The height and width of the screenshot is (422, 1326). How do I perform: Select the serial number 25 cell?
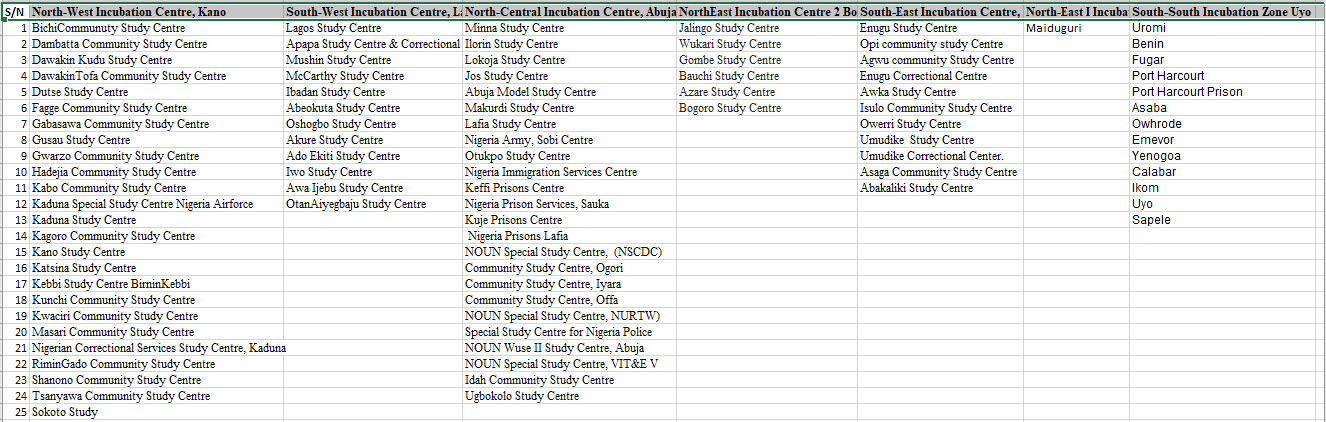(x=16, y=412)
